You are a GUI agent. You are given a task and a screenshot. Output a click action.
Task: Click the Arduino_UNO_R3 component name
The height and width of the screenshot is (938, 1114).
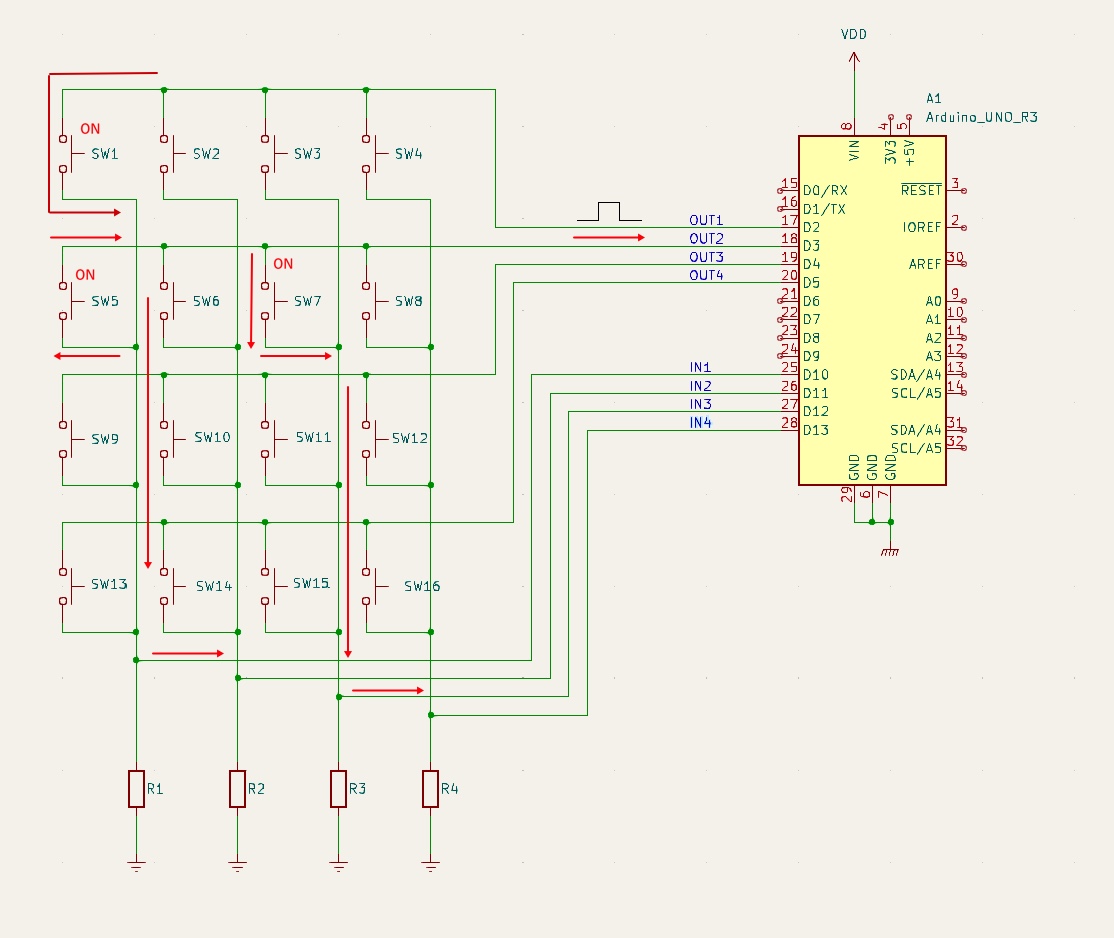click(x=981, y=117)
